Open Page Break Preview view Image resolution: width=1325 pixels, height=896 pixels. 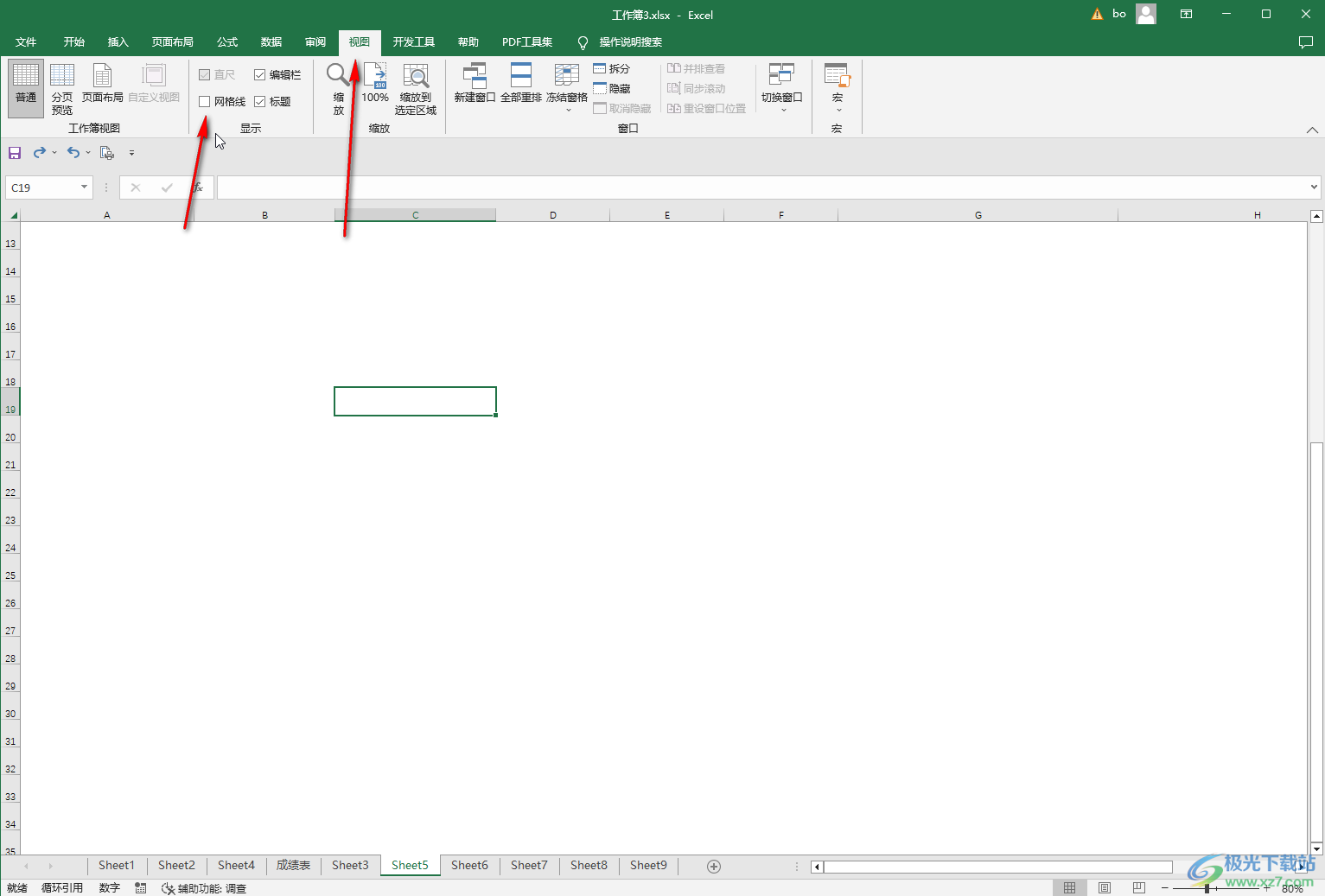point(62,88)
